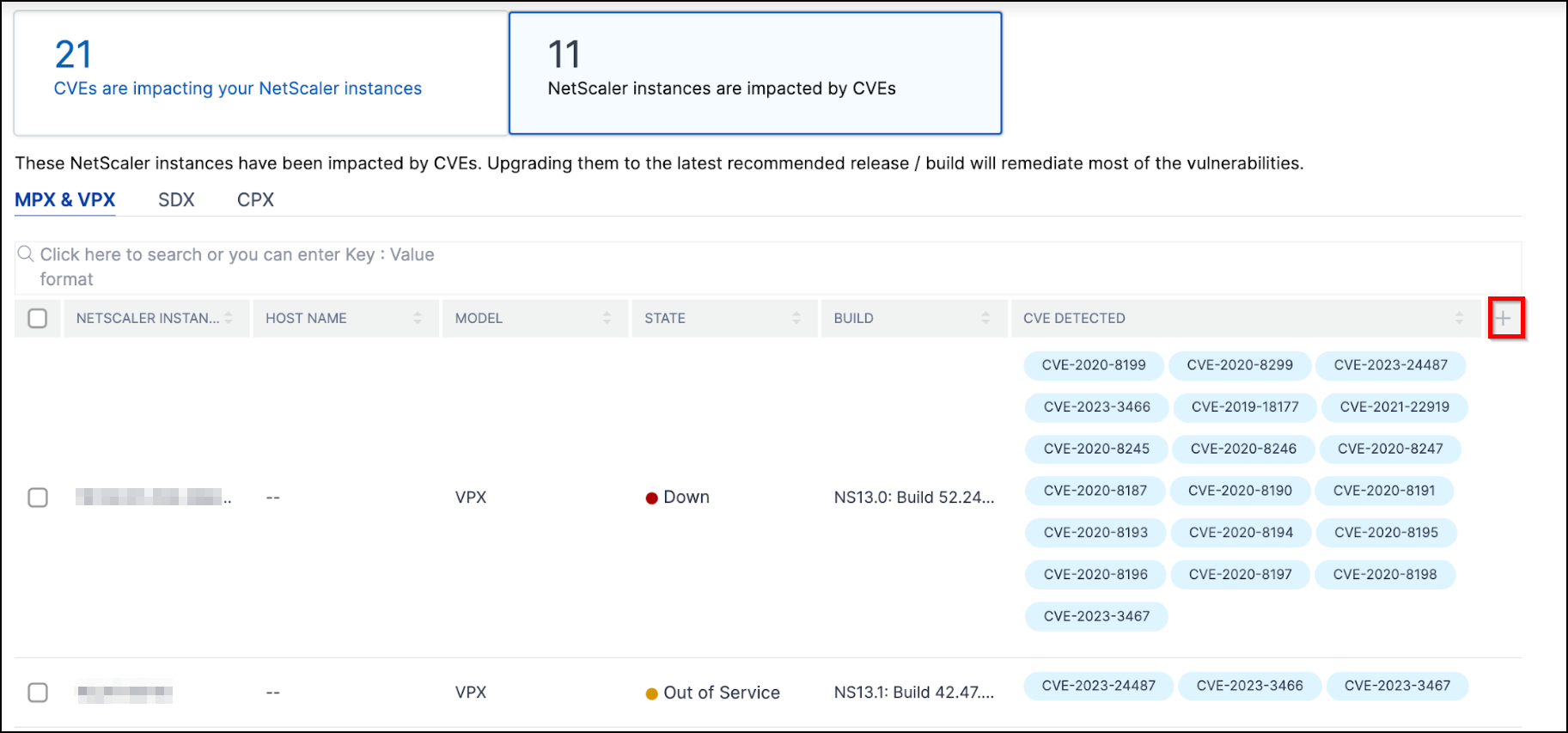Open CVE-2020-8247 tag
This screenshot has height=733, width=1568.
click(x=1390, y=449)
